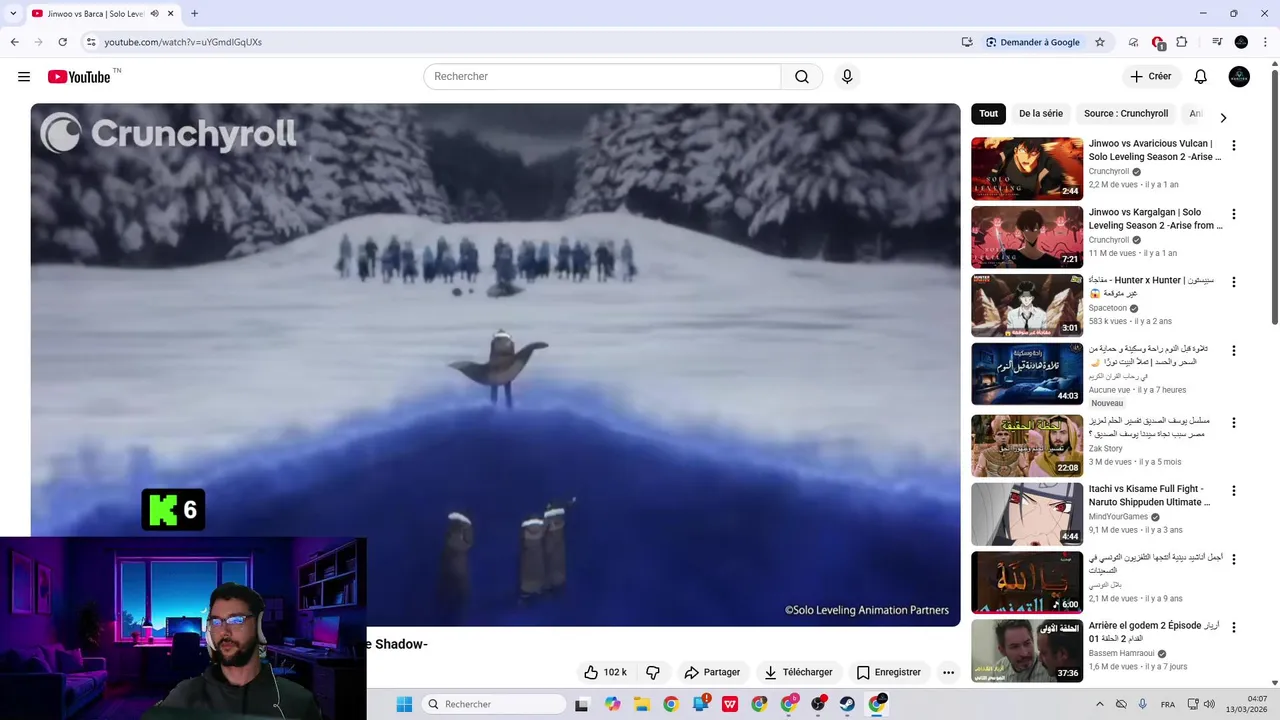1280x720 pixels.
Task: Open WPS Office from taskbar
Action: pos(730,704)
